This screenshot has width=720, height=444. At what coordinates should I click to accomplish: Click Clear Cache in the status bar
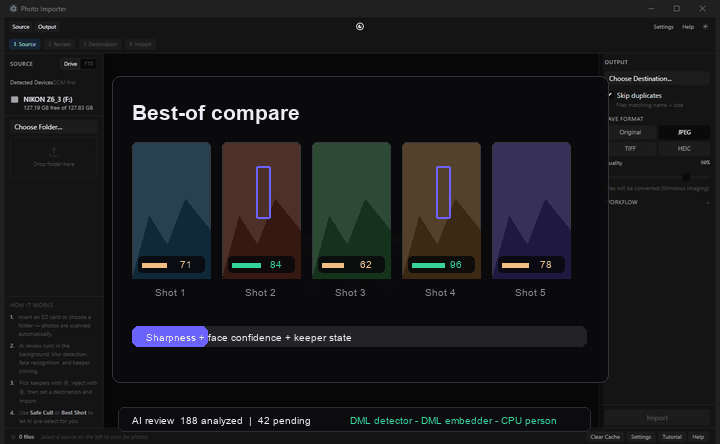(x=605, y=437)
